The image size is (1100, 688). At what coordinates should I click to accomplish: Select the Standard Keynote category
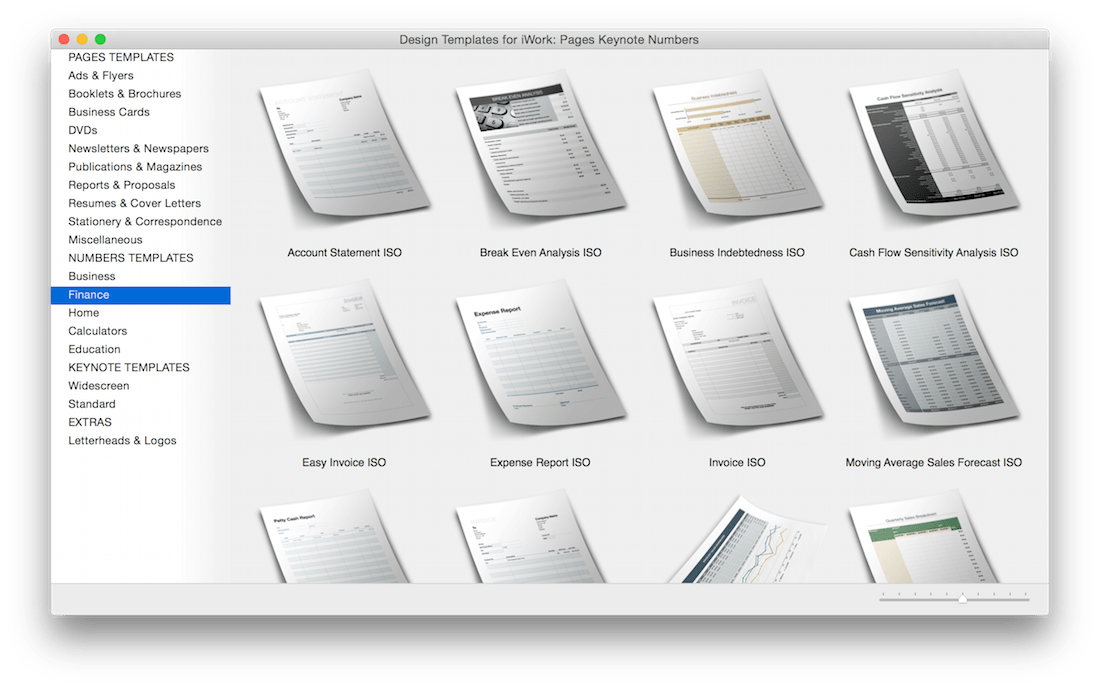click(x=92, y=404)
